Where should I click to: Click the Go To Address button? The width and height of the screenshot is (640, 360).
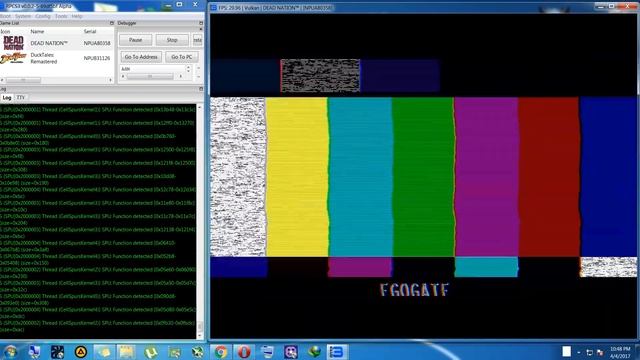141,57
